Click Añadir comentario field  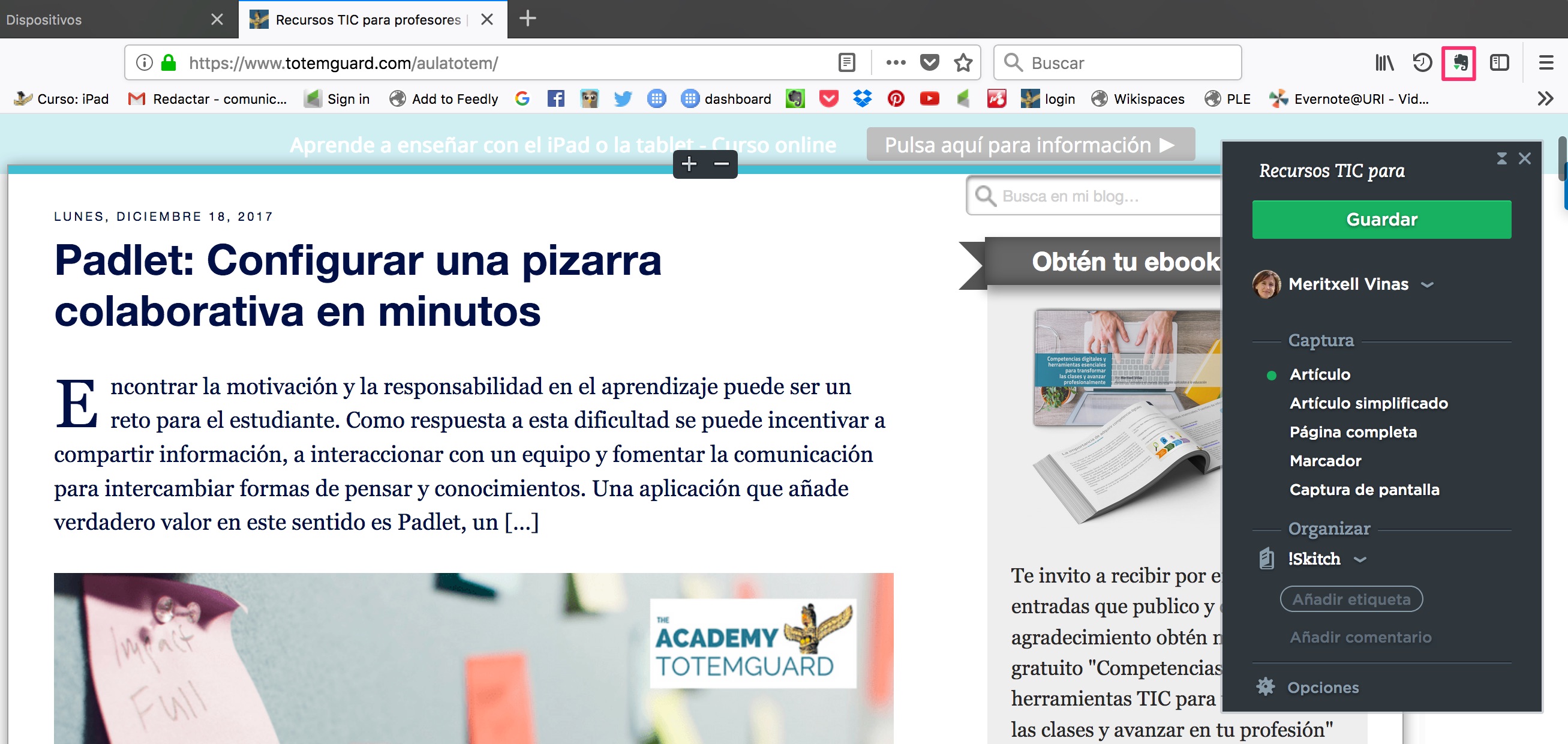(1360, 637)
